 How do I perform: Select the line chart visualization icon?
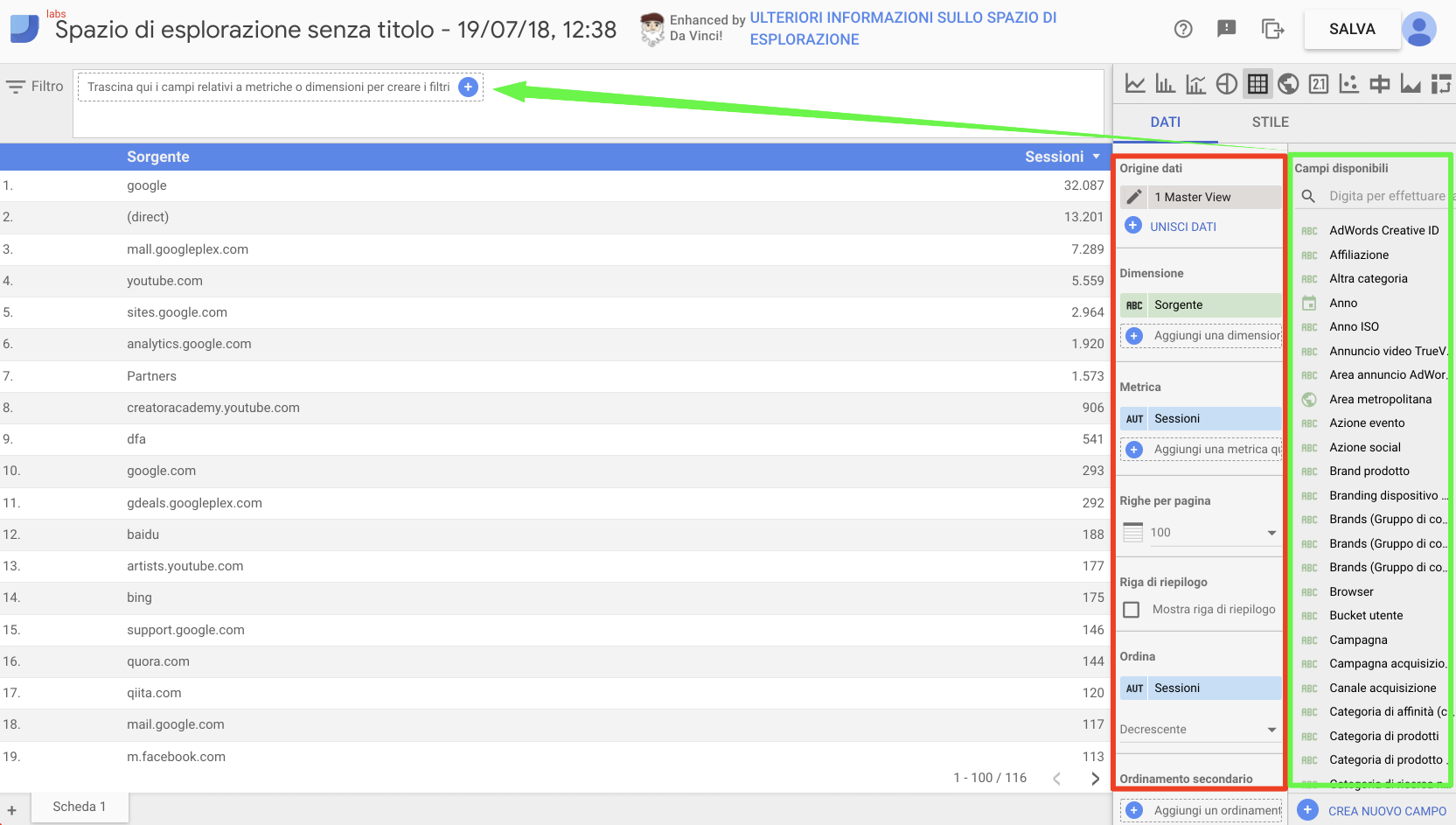point(1135,83)
